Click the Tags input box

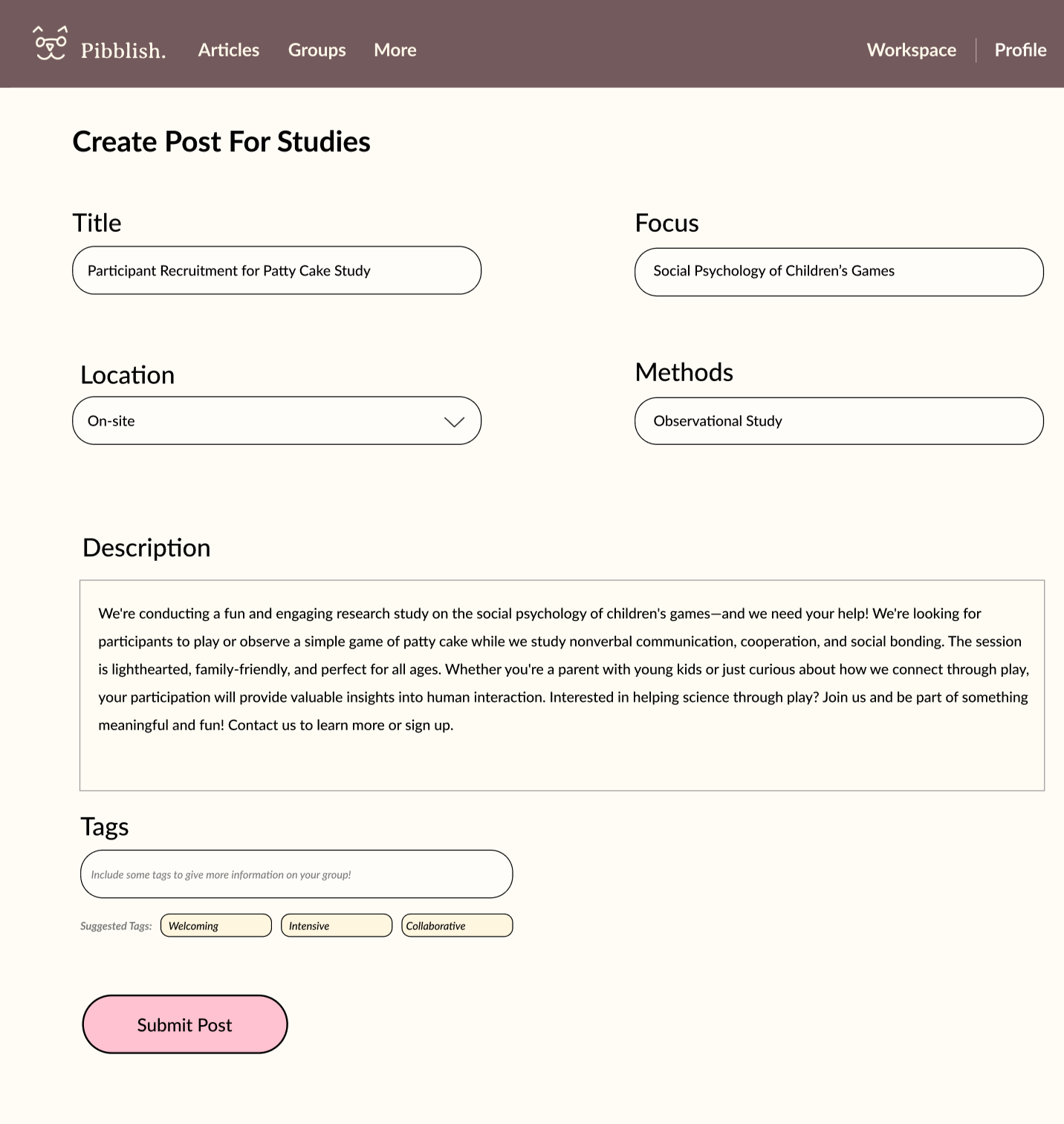pyautogui.click(x=296, y=874)
